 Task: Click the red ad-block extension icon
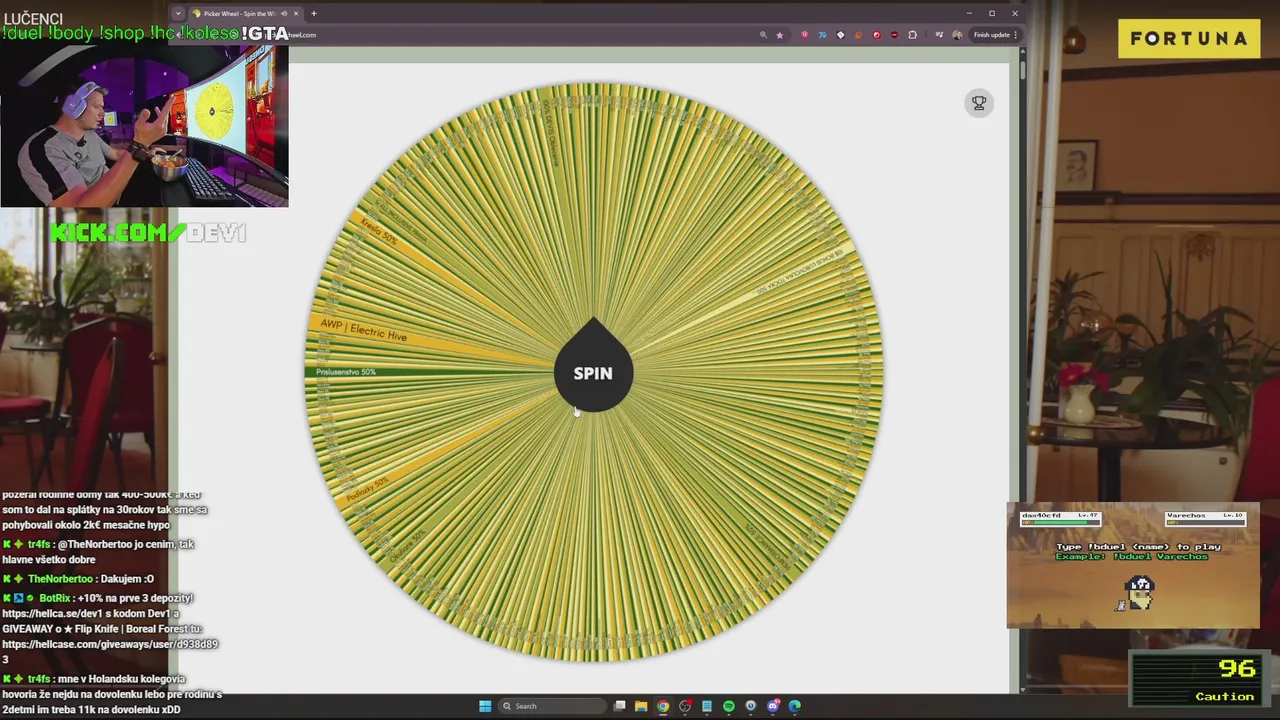coord(894,35)
